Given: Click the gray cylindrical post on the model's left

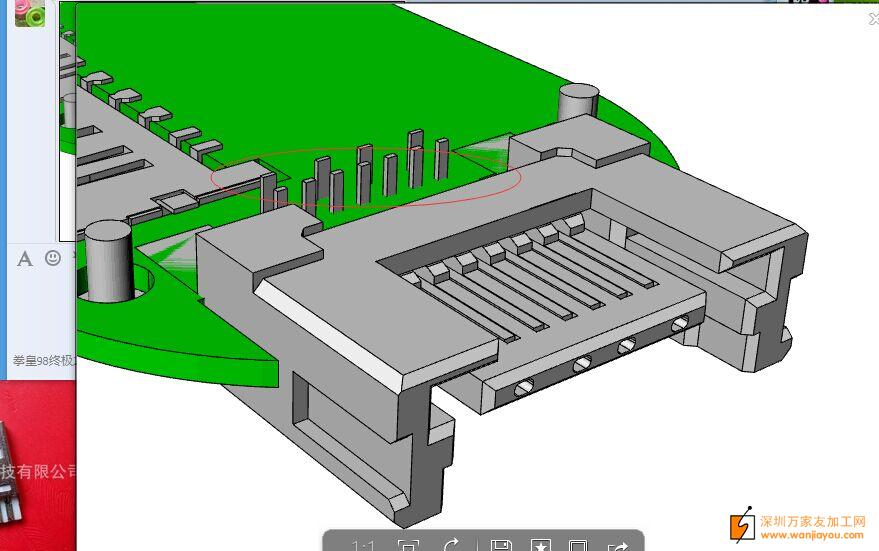Looking at the screenshot, I should coord(108,260).
